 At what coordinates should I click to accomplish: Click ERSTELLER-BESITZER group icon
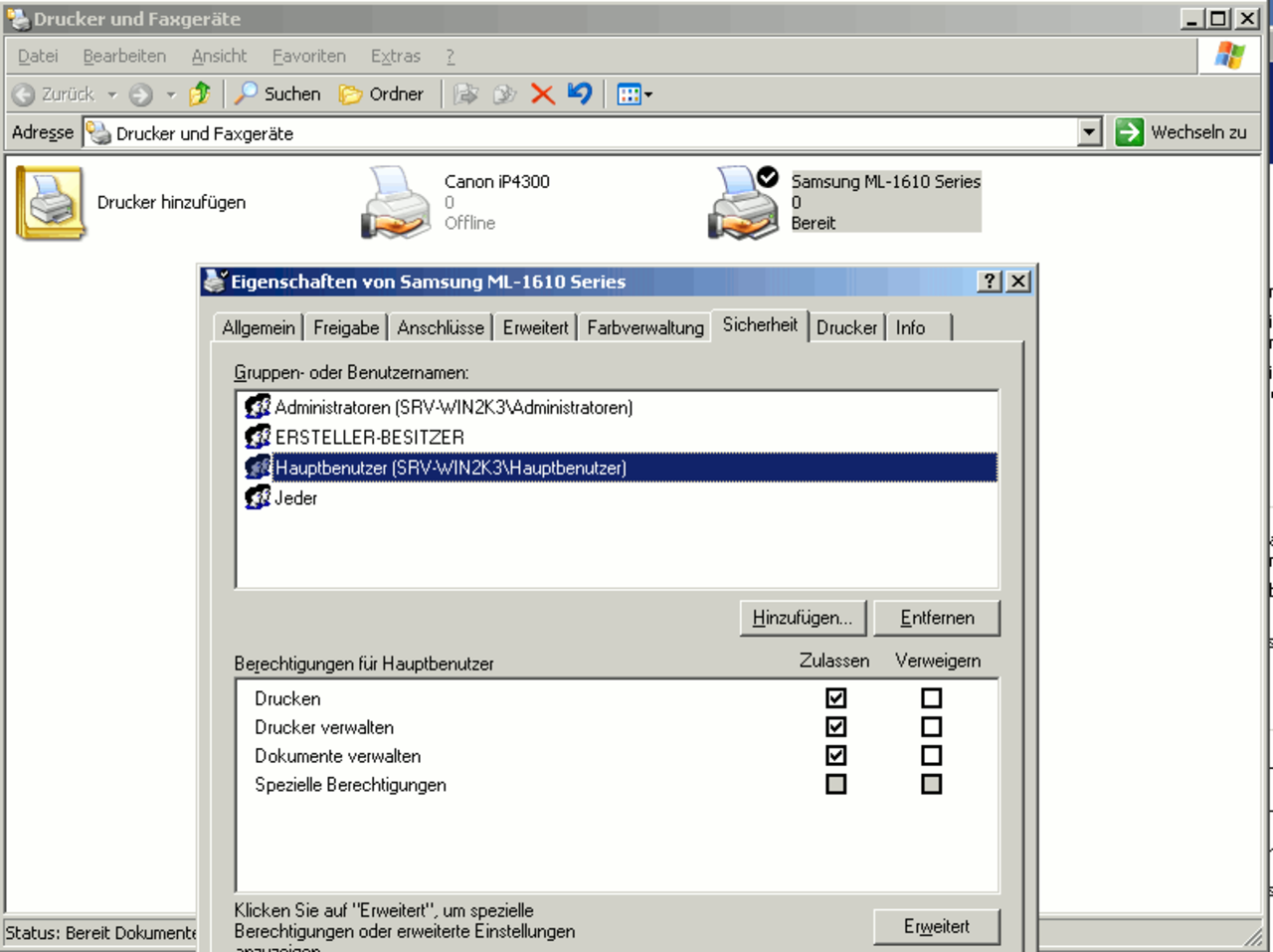(258, 436)
